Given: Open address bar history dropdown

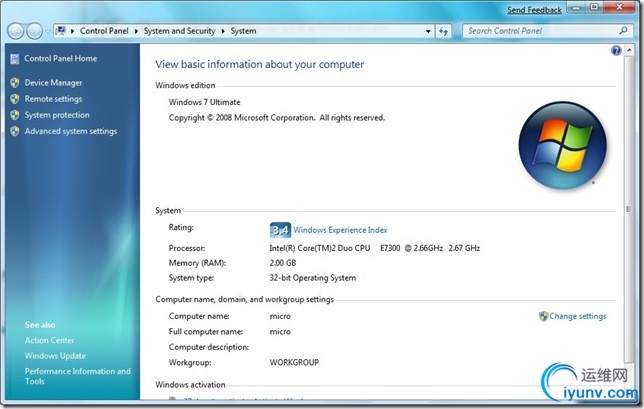Looking at the screenshot, I should click(x=428, y=31).
